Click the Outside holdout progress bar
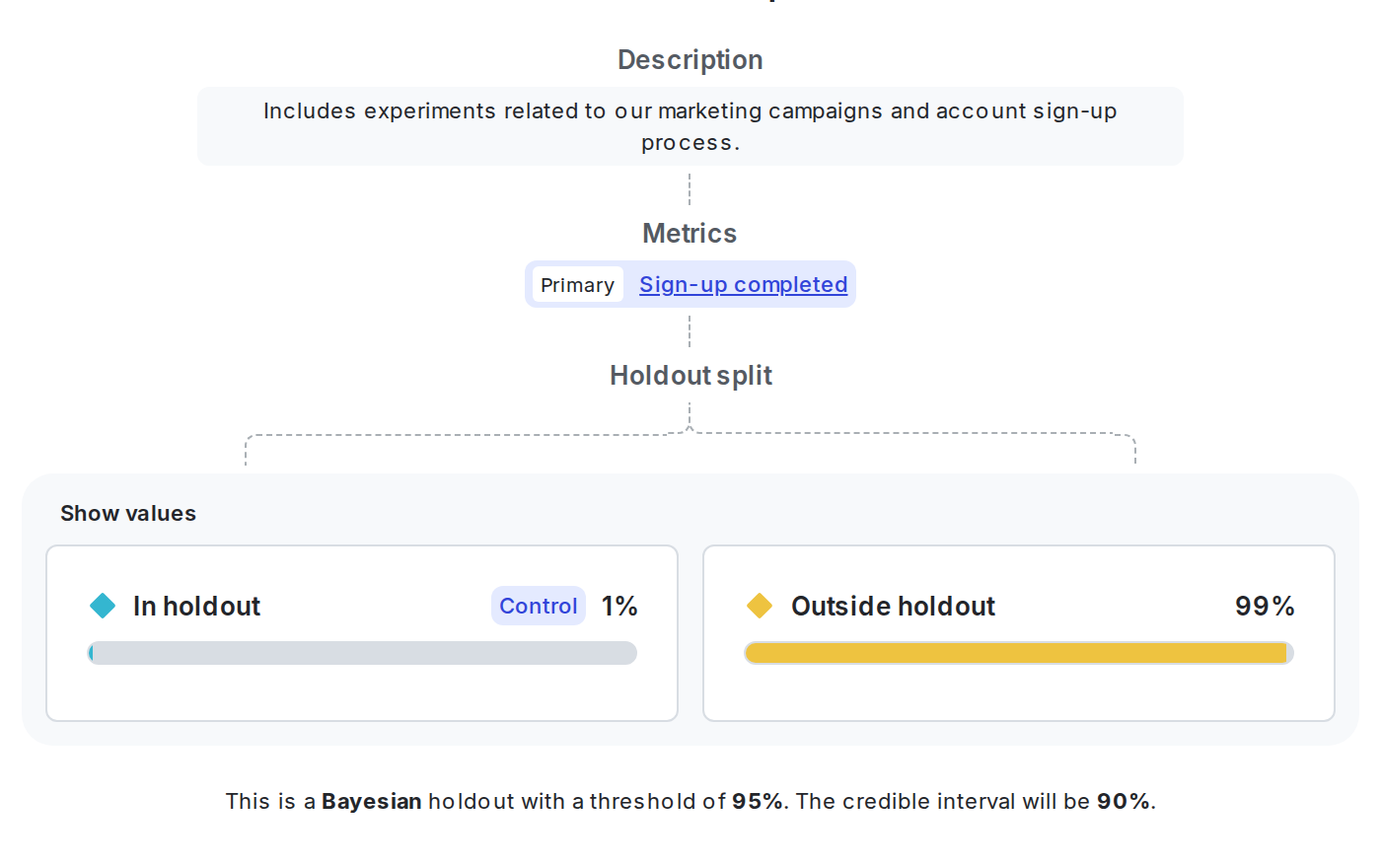Viewport: 1381px width, 868px height. 1018,652
